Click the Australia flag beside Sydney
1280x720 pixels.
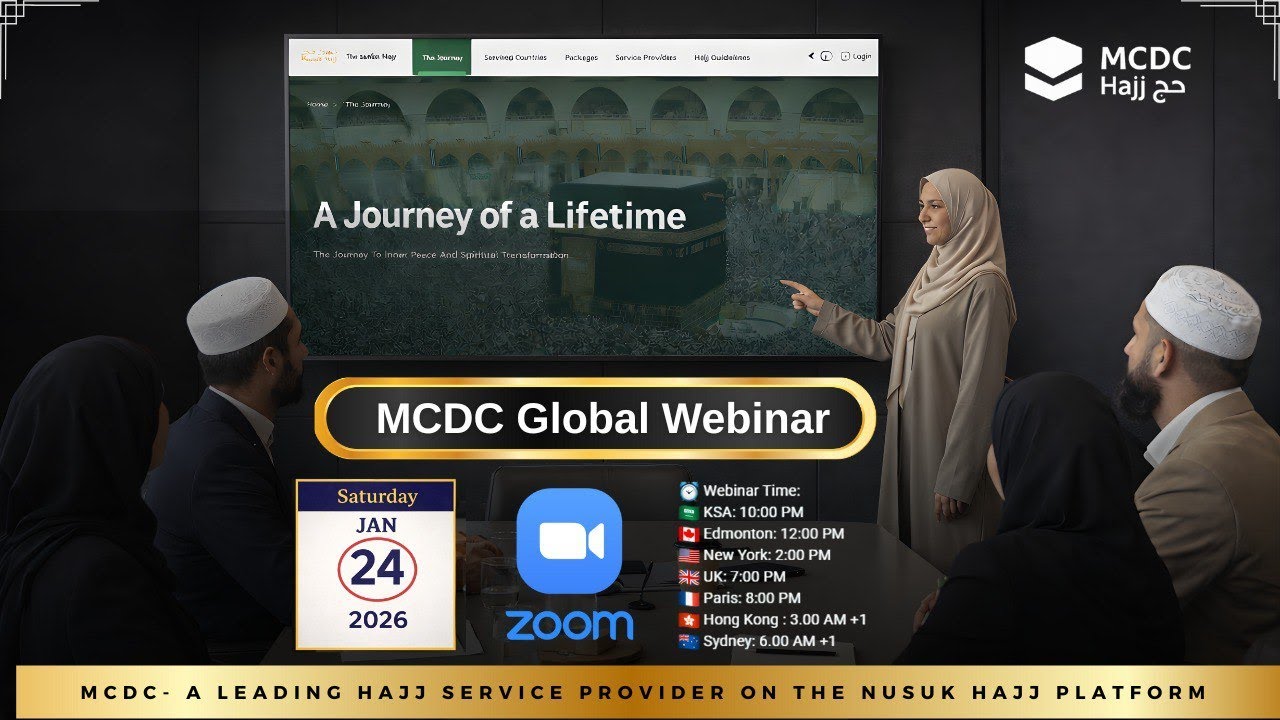tap(689, 641)
